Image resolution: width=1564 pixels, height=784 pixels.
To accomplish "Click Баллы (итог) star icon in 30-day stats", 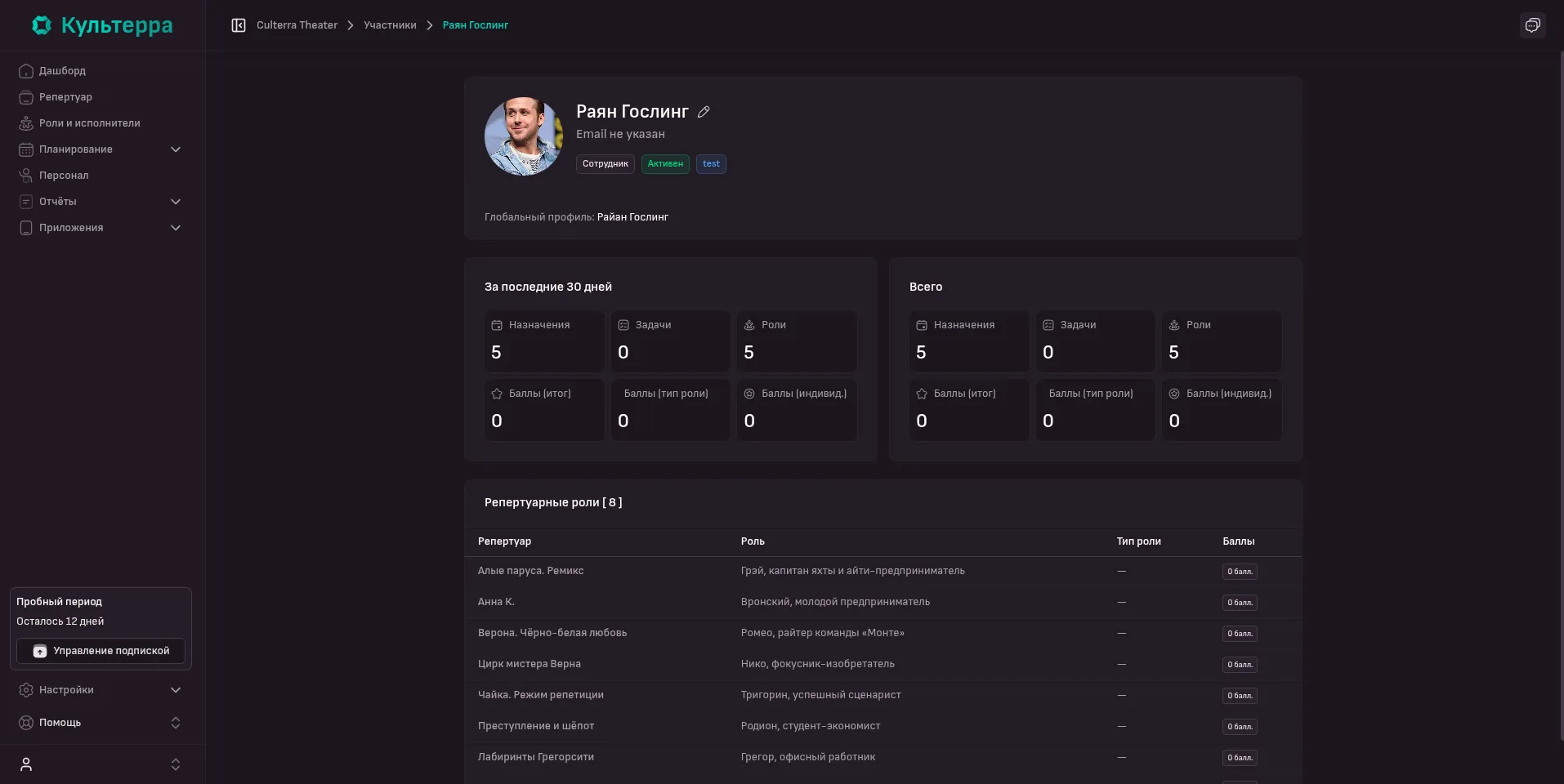I will pos(497,394).
